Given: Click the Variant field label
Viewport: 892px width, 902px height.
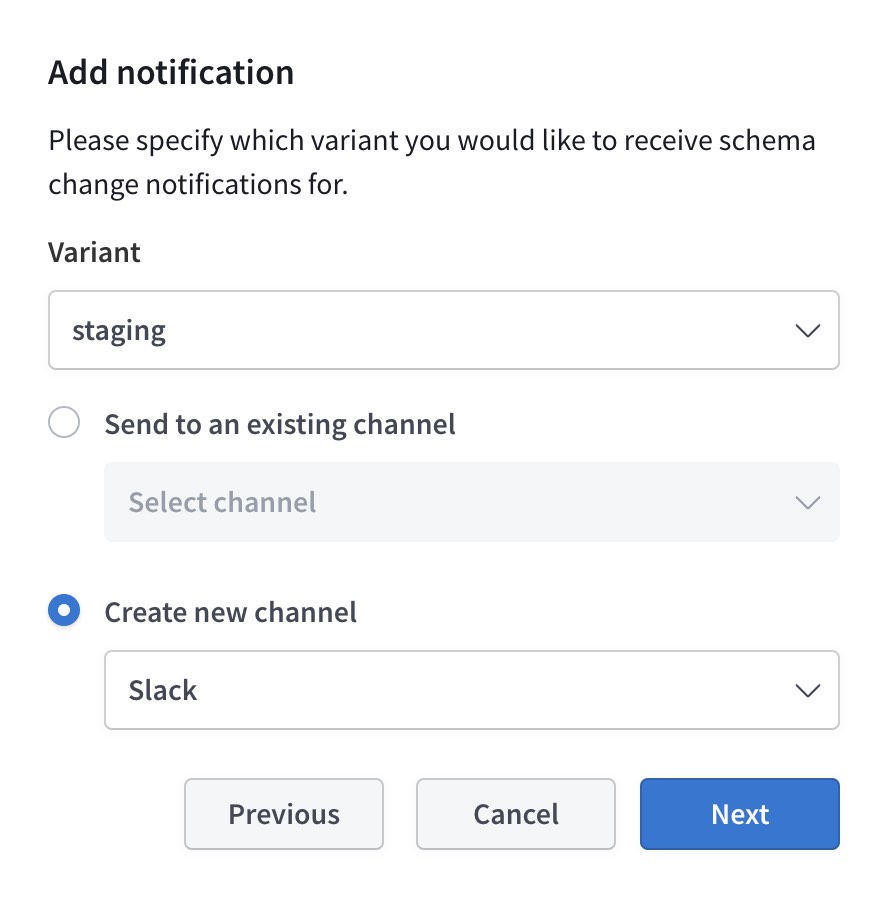Looking at the screenshot, I should point(94,252).
